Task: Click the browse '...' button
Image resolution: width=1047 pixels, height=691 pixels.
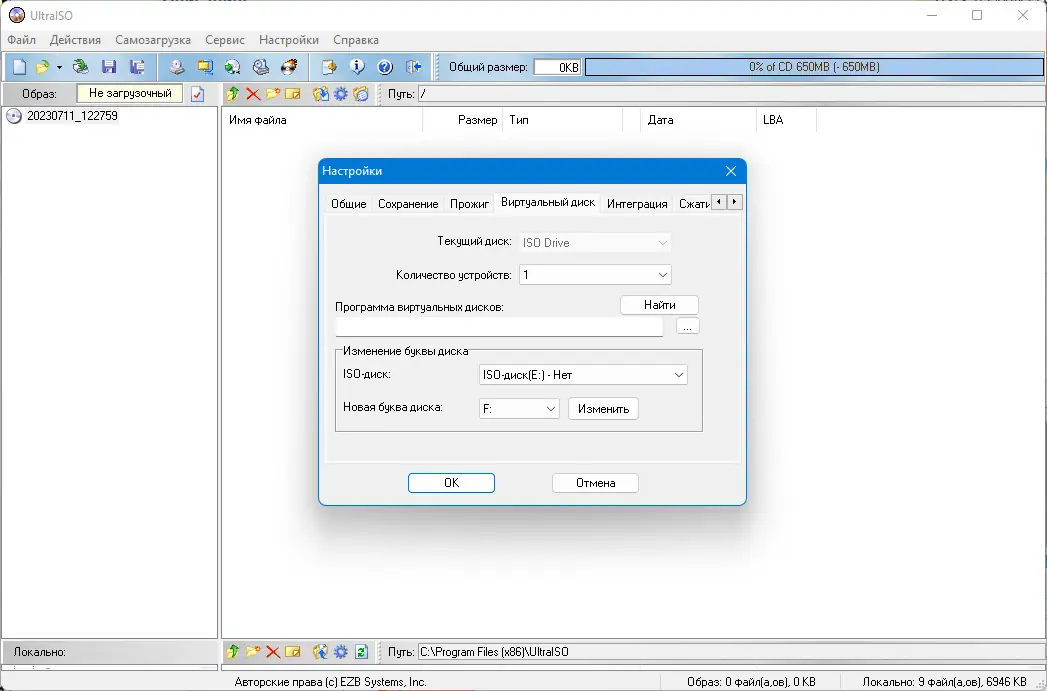Action: coord(688,326)
